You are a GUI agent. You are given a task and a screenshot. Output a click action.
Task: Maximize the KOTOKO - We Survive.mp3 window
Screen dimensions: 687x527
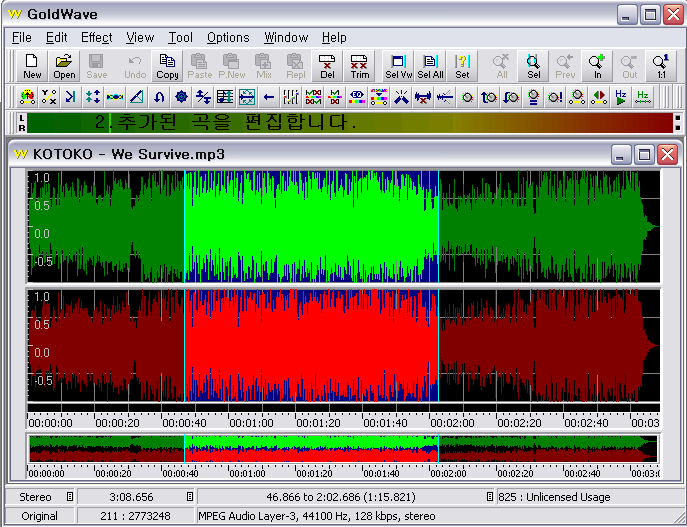(645, 154)
